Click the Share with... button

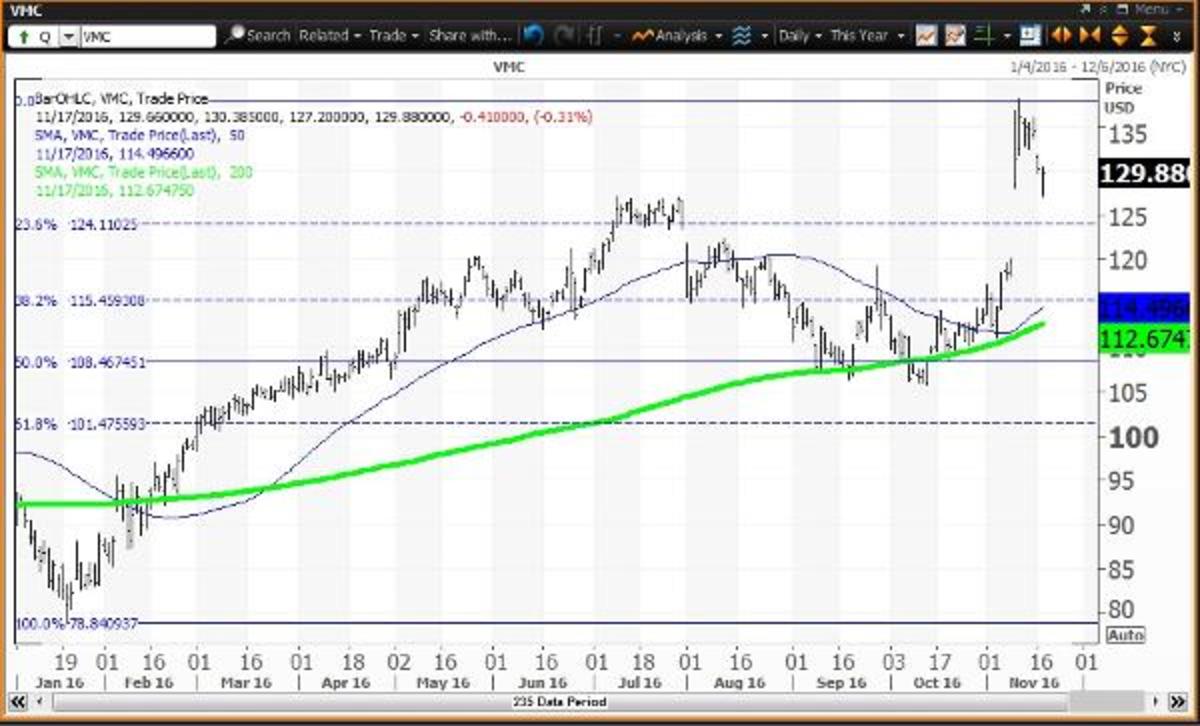click(469, 36)
